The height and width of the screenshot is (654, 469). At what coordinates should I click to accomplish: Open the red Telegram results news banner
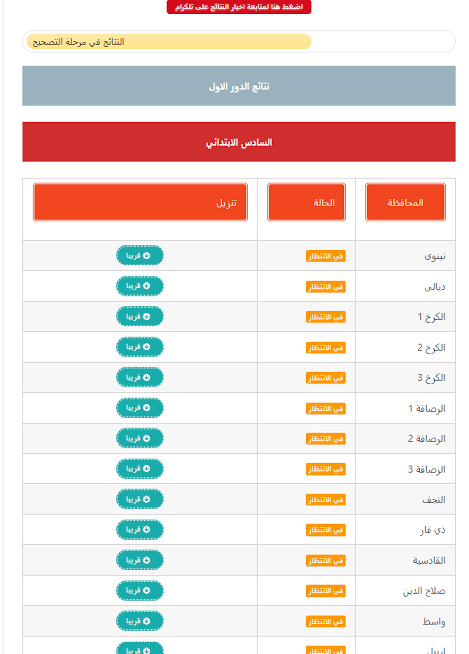[239, 7]
